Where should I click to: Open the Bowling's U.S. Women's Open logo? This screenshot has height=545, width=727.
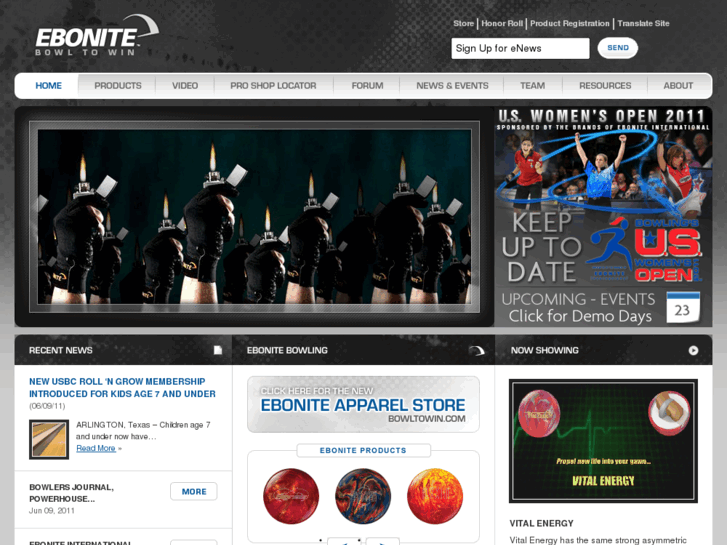tap(646, 250)
